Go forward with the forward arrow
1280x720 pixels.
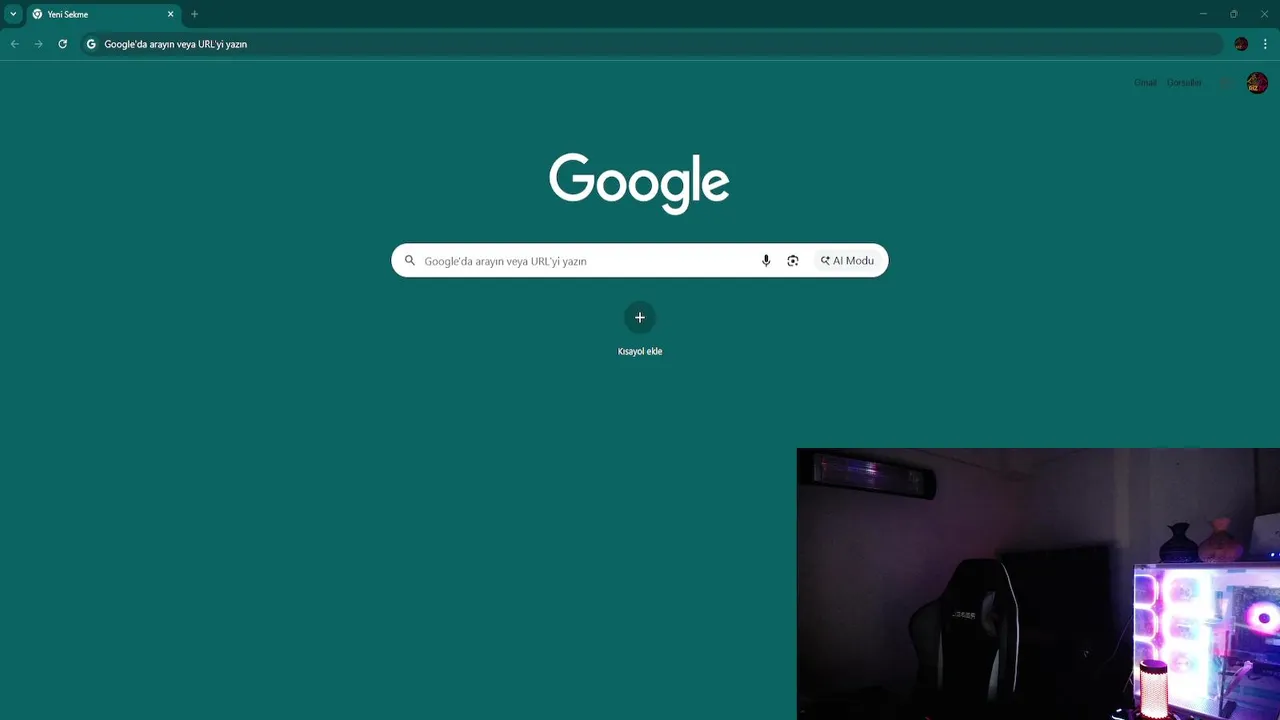pyautogui.click(x=39, y=44)
